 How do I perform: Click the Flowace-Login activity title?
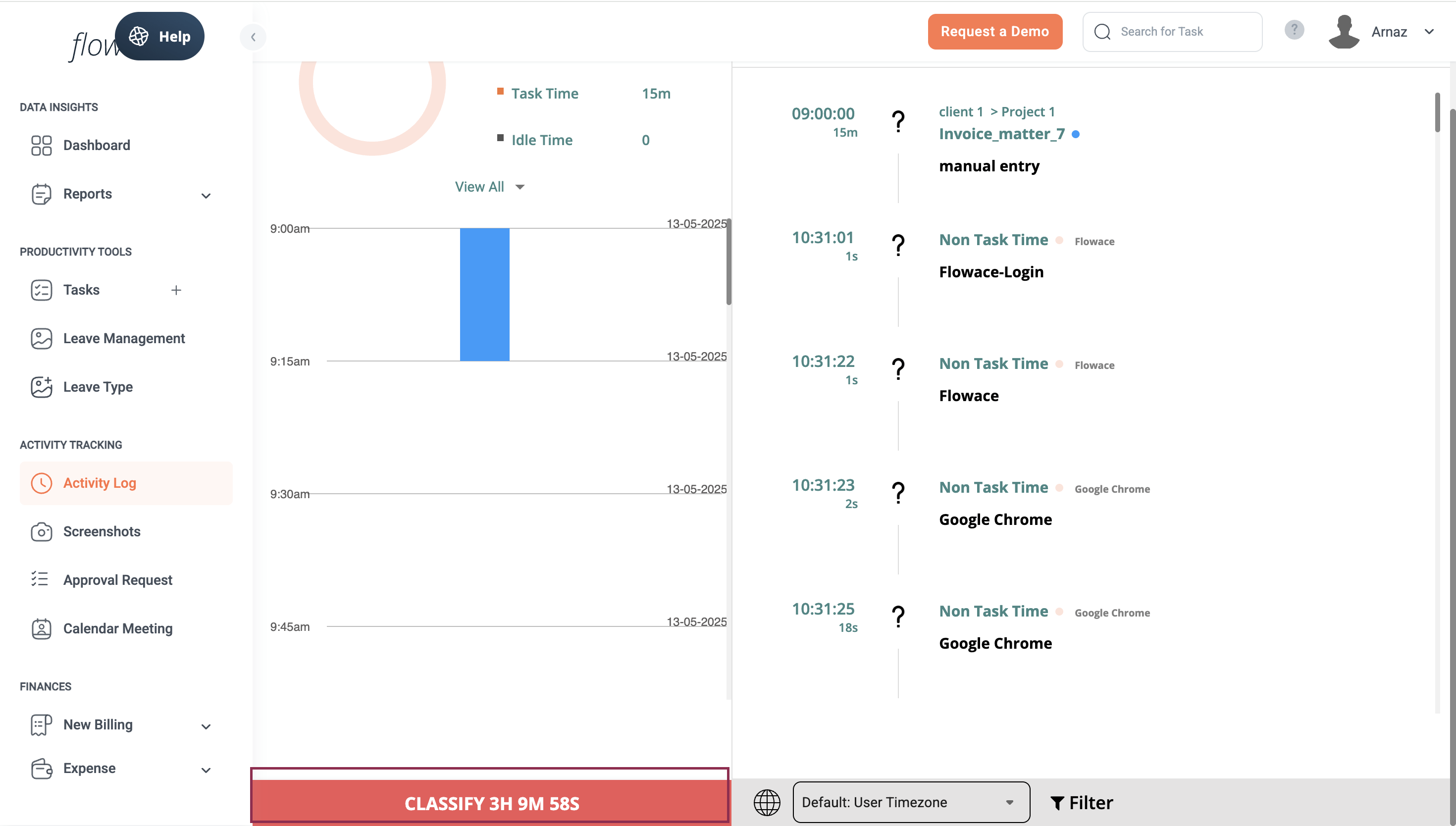[991, 272]
